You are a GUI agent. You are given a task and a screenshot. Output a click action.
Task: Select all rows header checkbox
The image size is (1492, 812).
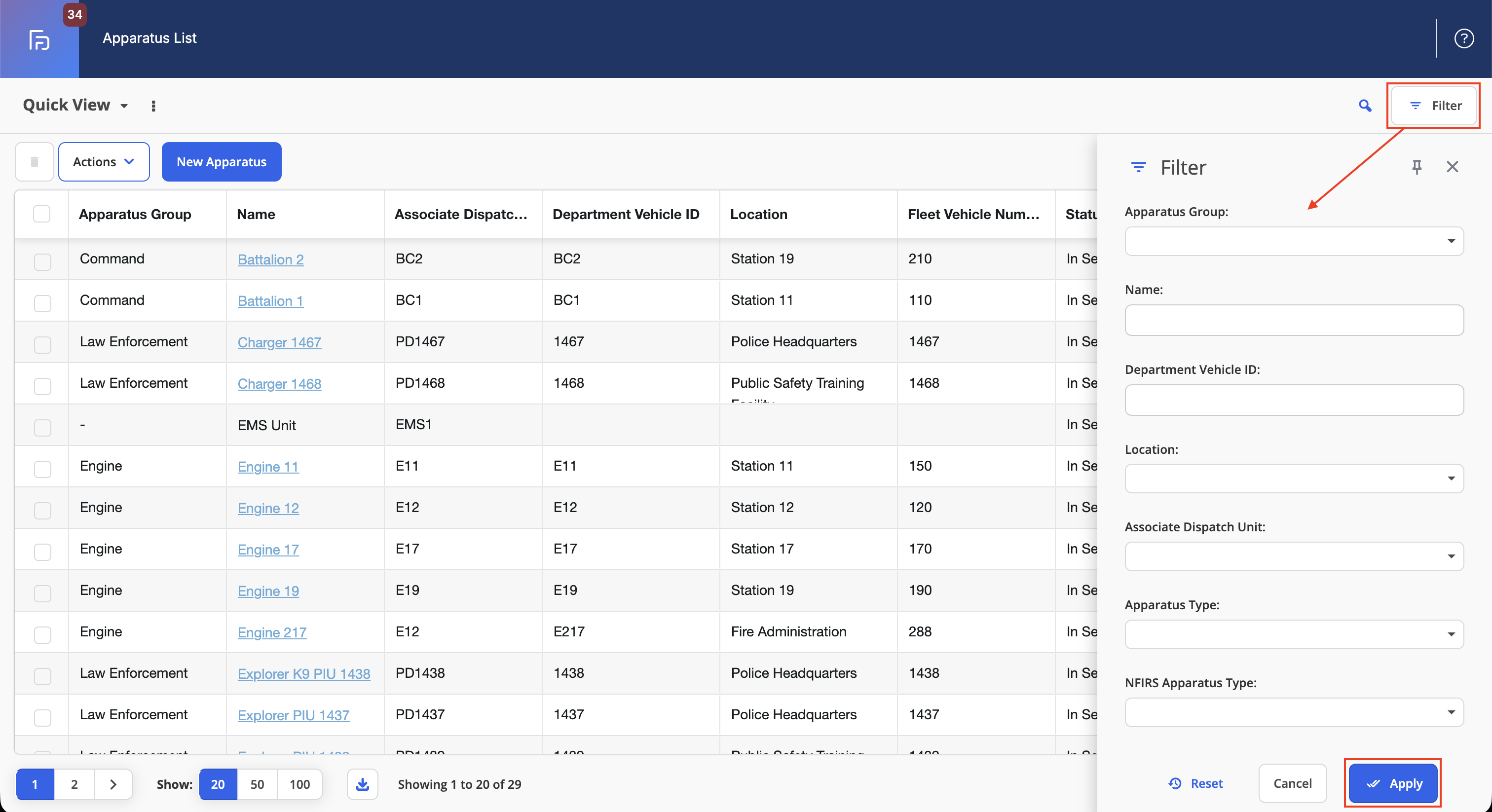[x=42, y=214]
